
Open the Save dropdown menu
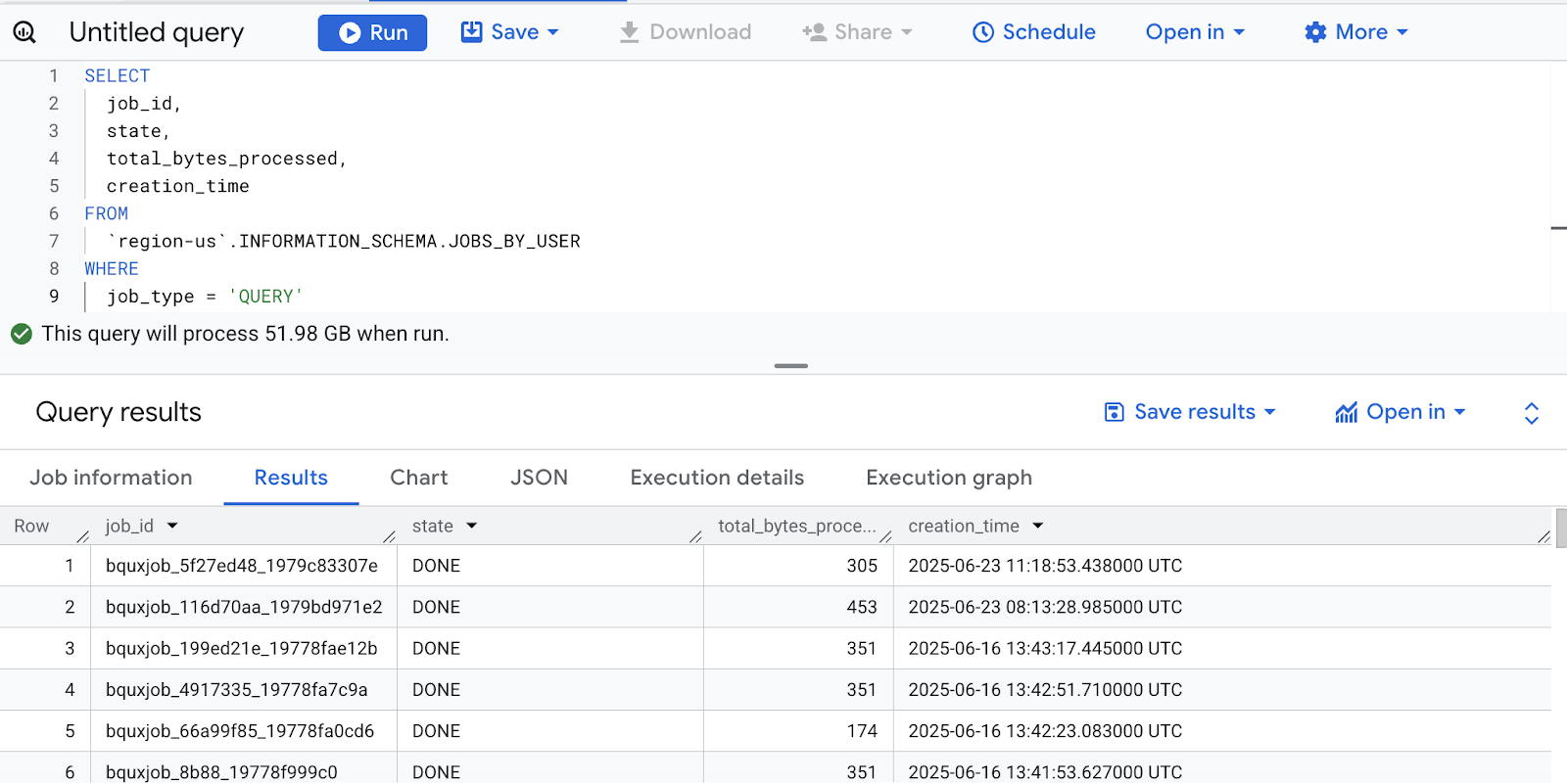(x=510, y=32)
